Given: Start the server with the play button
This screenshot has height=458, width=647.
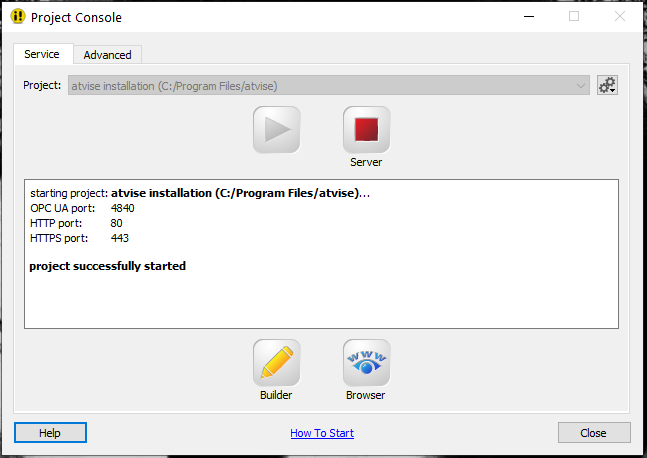Looking at the screenshot, I should tap(276, 130).
